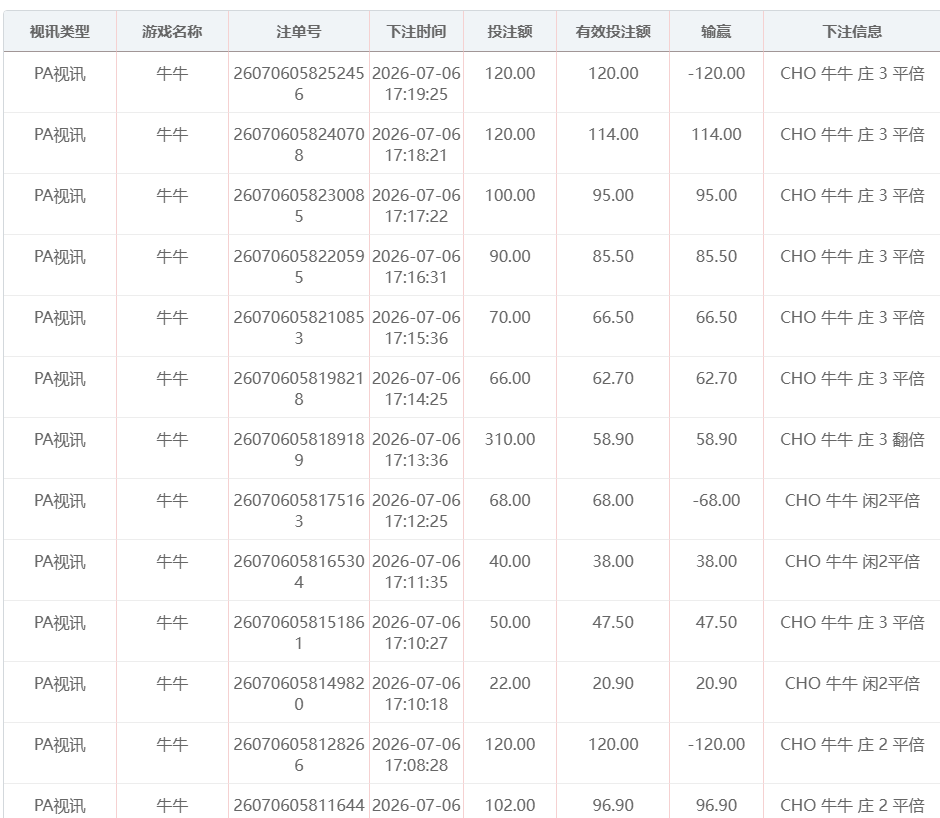The height and width of the screenshot is (818, 940).
Task: Click the 输赢 column header
Action: (x=716, y=31)
